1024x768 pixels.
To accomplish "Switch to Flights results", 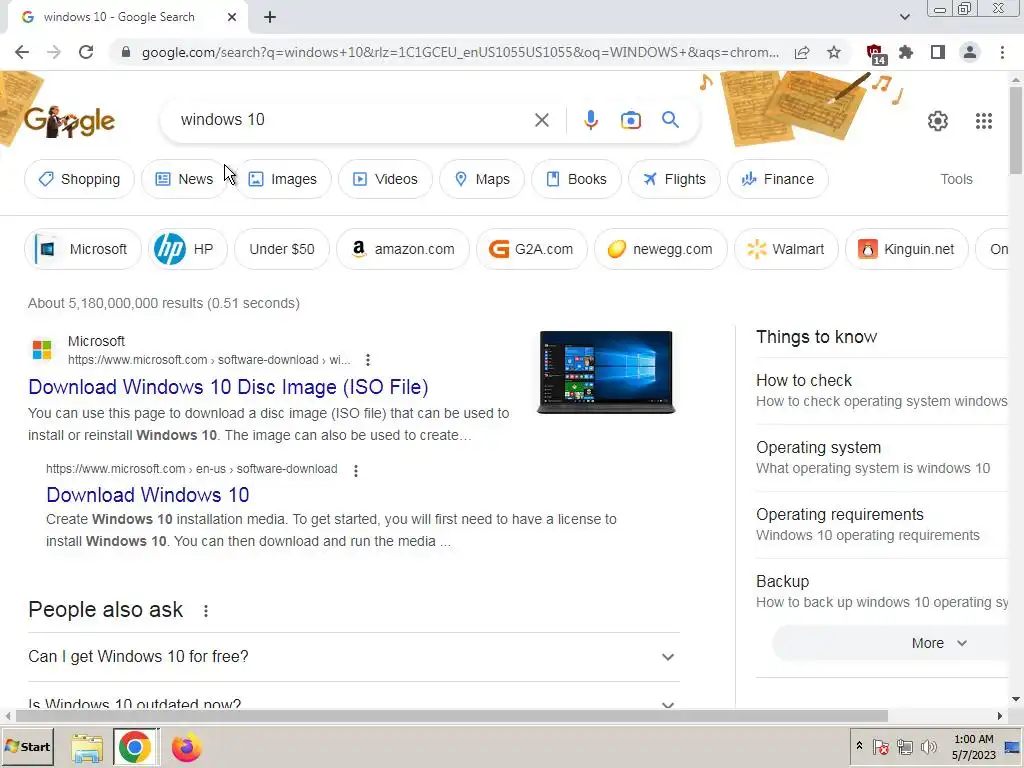I will coord(675,179).
